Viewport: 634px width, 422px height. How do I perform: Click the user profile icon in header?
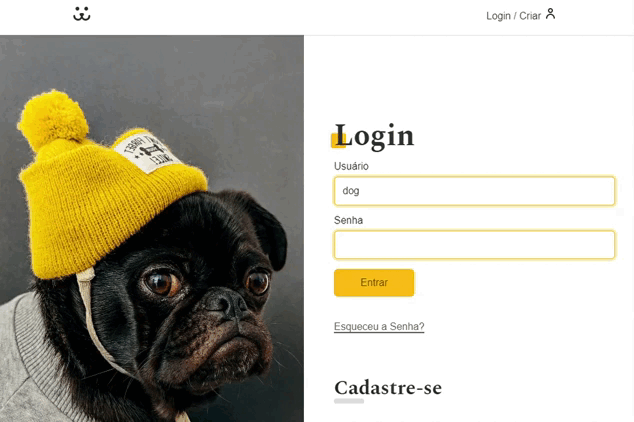point(550,14)
